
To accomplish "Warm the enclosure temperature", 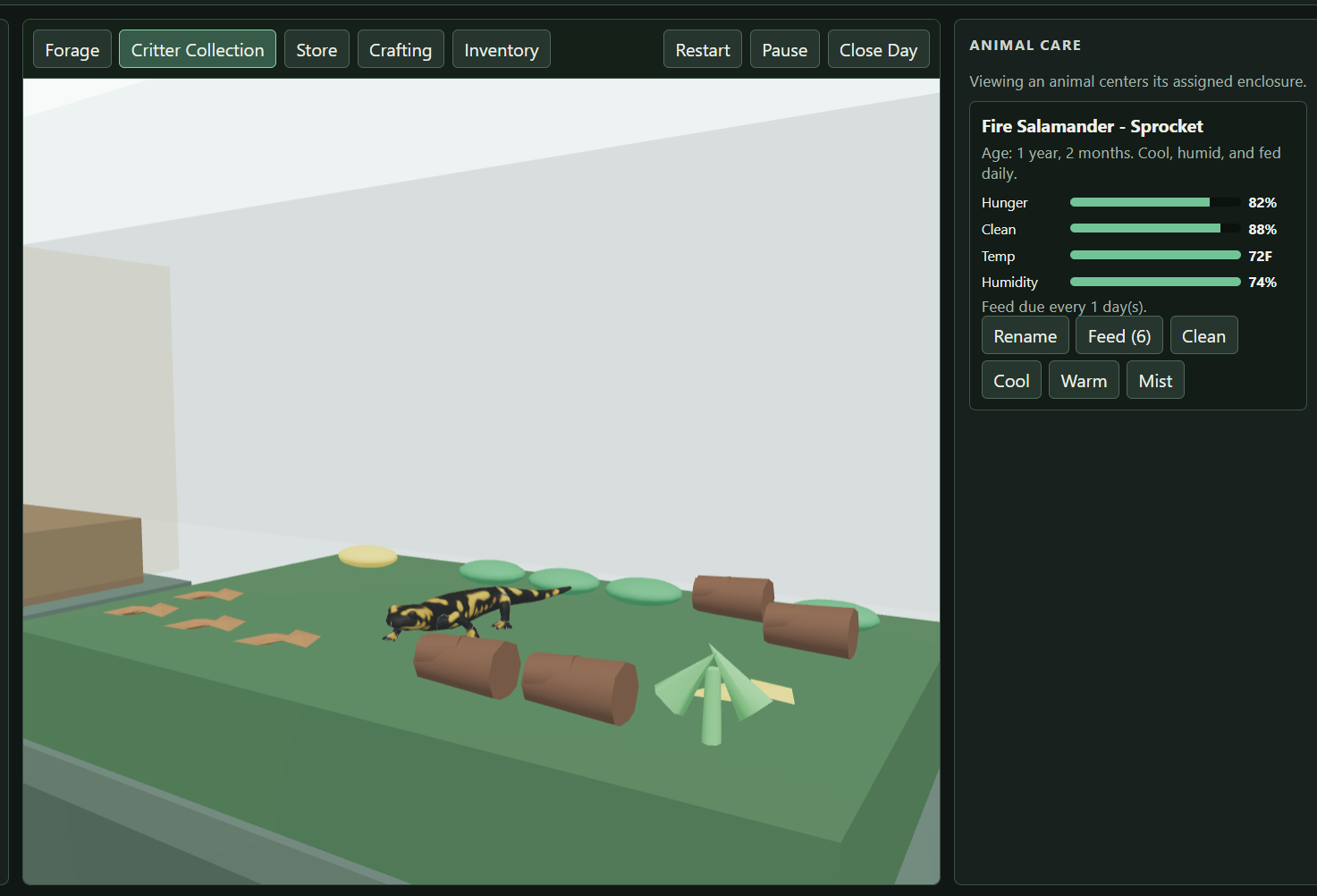I will point(1084,380).
